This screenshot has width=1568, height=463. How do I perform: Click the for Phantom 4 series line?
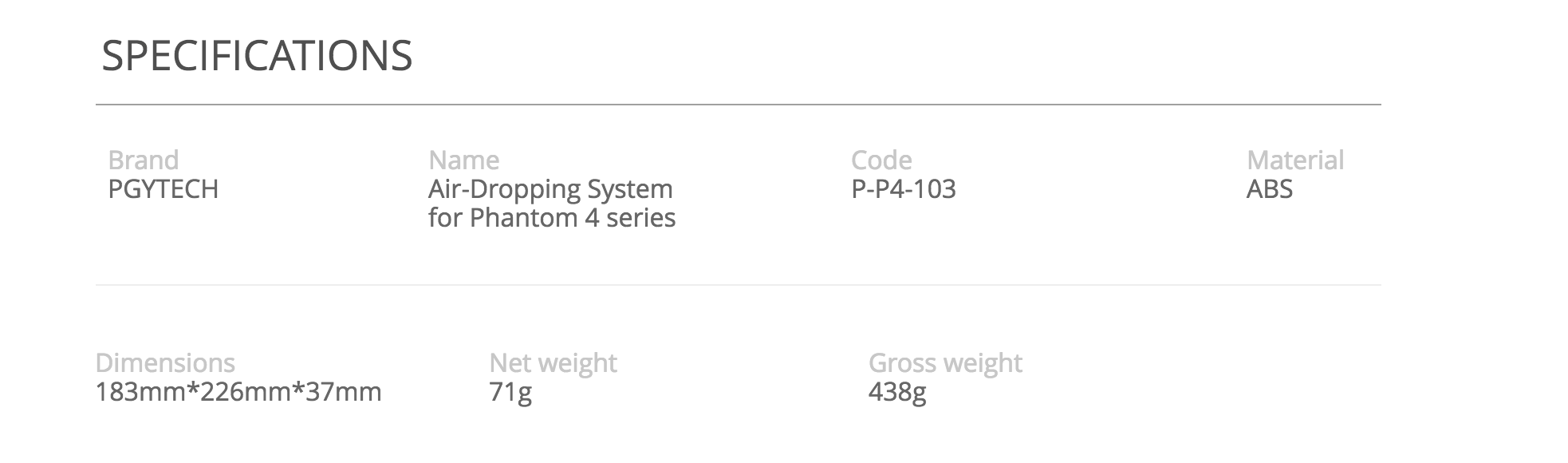(x=552, y=218)
